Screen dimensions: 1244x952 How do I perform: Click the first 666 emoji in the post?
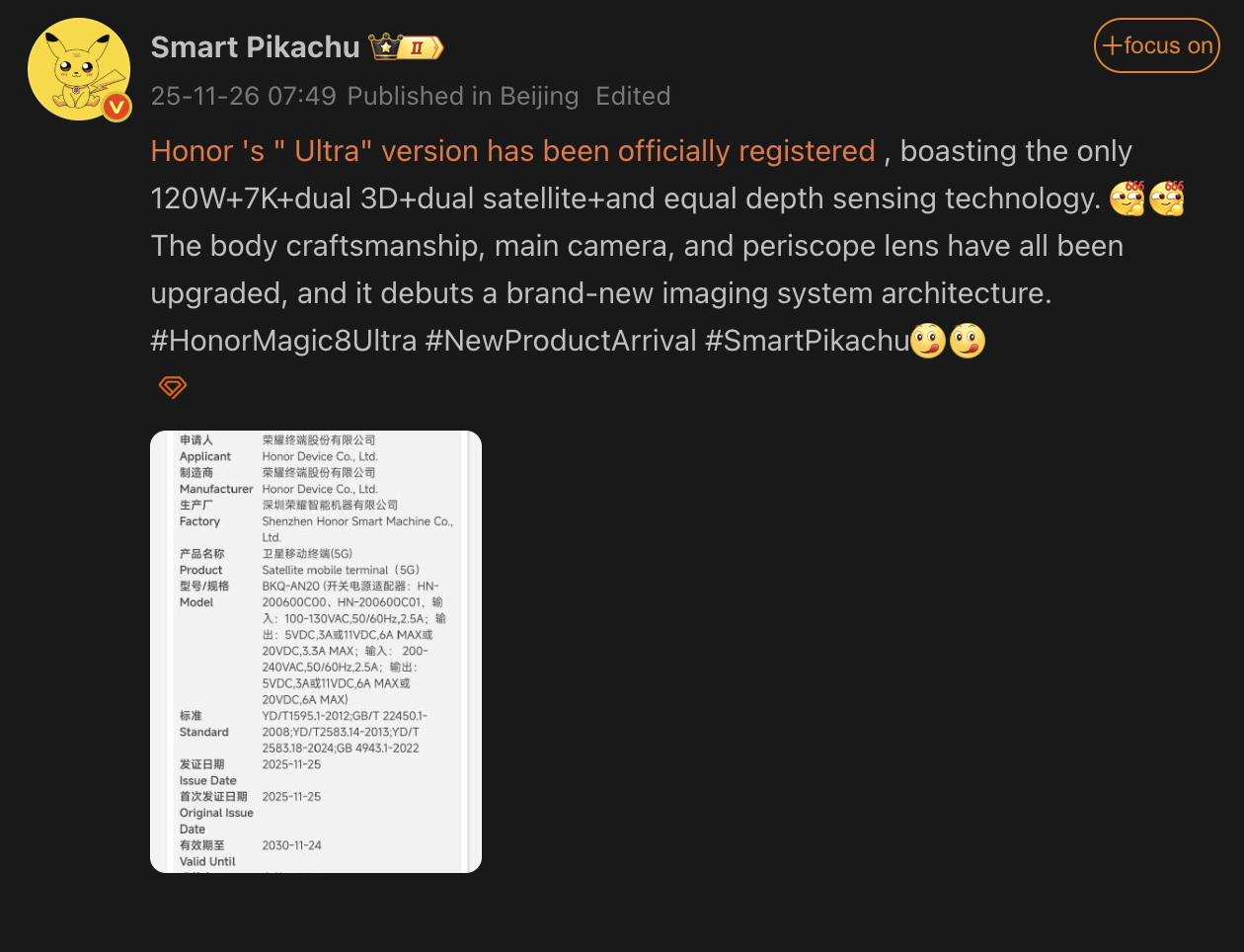(x=1126, y=198)
